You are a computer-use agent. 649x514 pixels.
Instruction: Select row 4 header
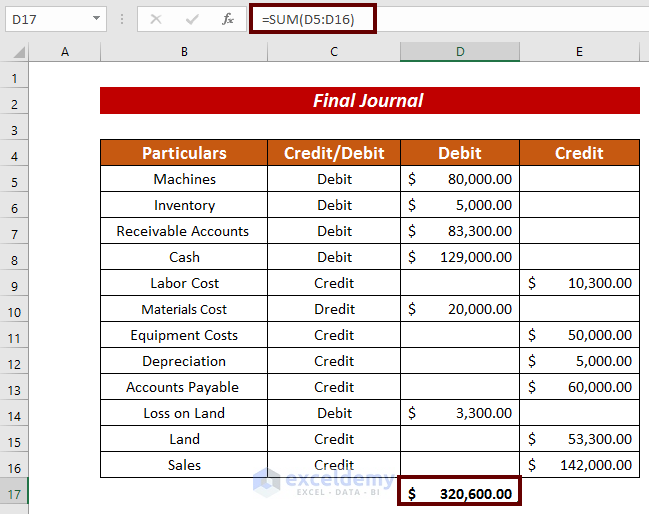(x=14, y=153)
